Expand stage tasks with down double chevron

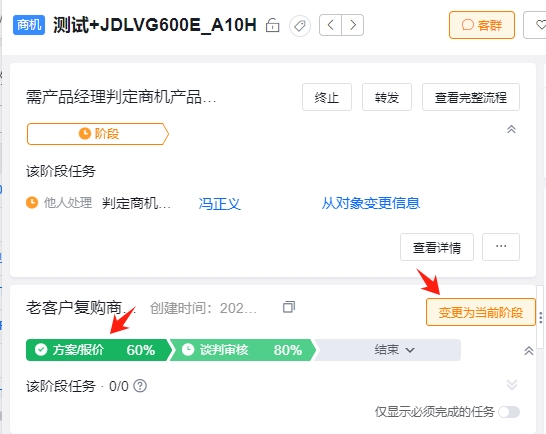(512, 385)
